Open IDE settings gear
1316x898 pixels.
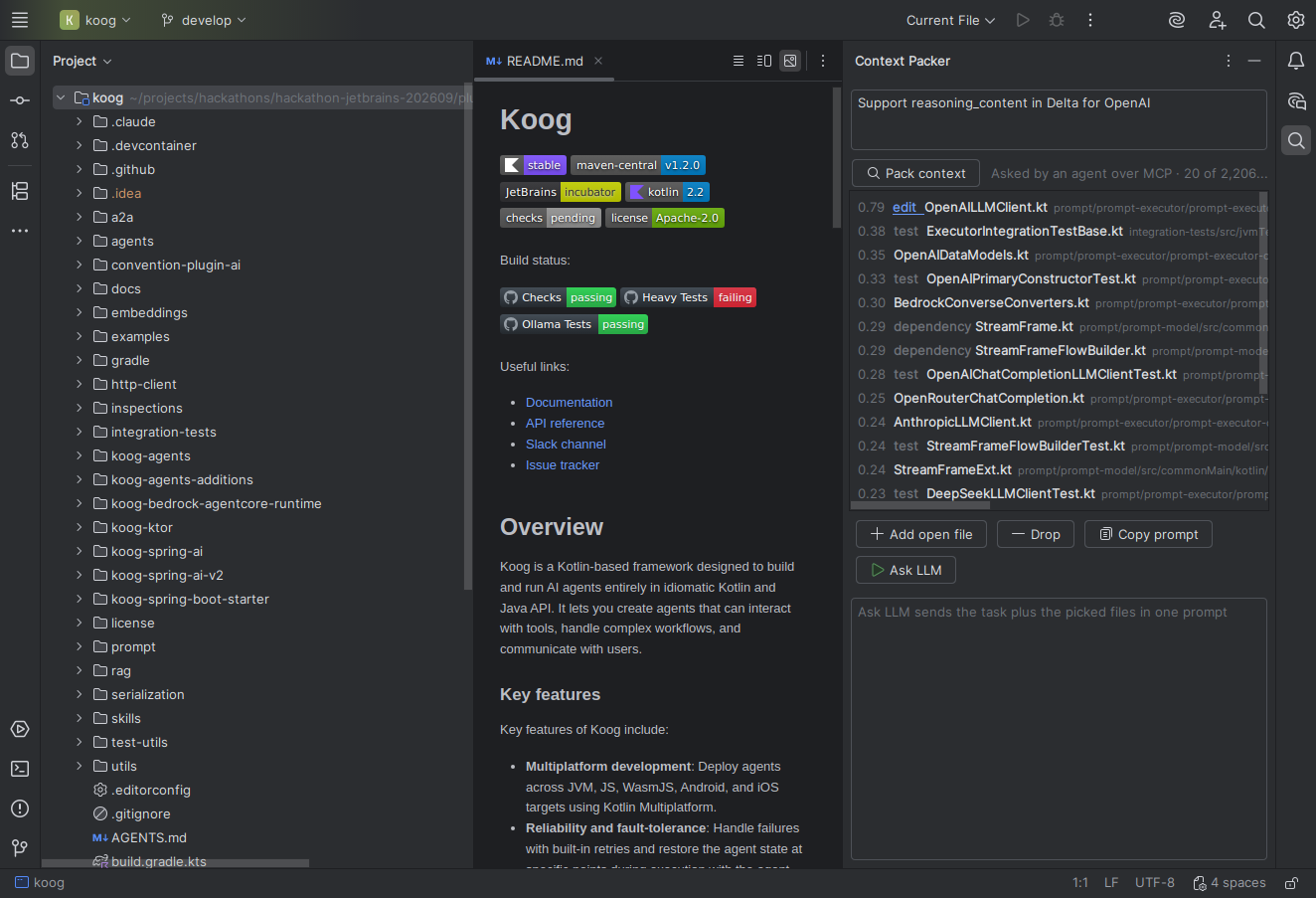pos(1296,20)
